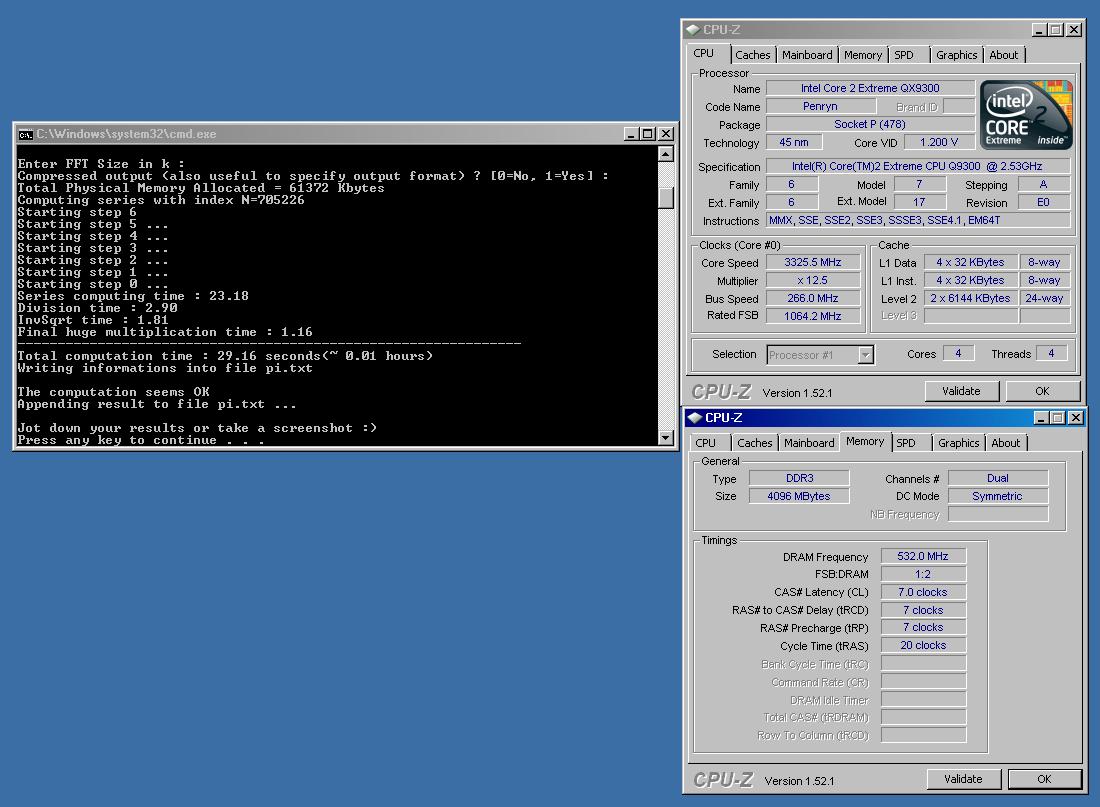Minimize the lower CPU-Z window
The image size is (1100, 807).
tap(1042, 418)
